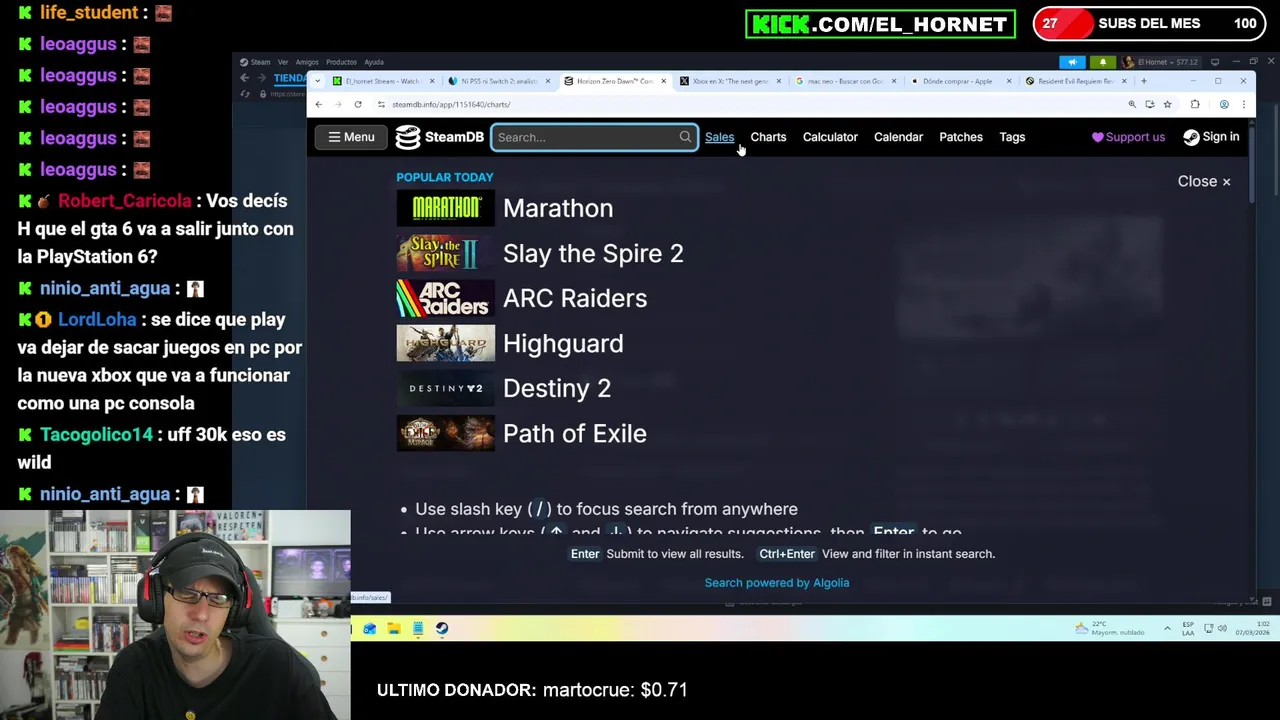Click Steam's green notifications bell button
The height and width of the screenshot is (720, 1280).
pyautogui.click(x=1103, y=62)
